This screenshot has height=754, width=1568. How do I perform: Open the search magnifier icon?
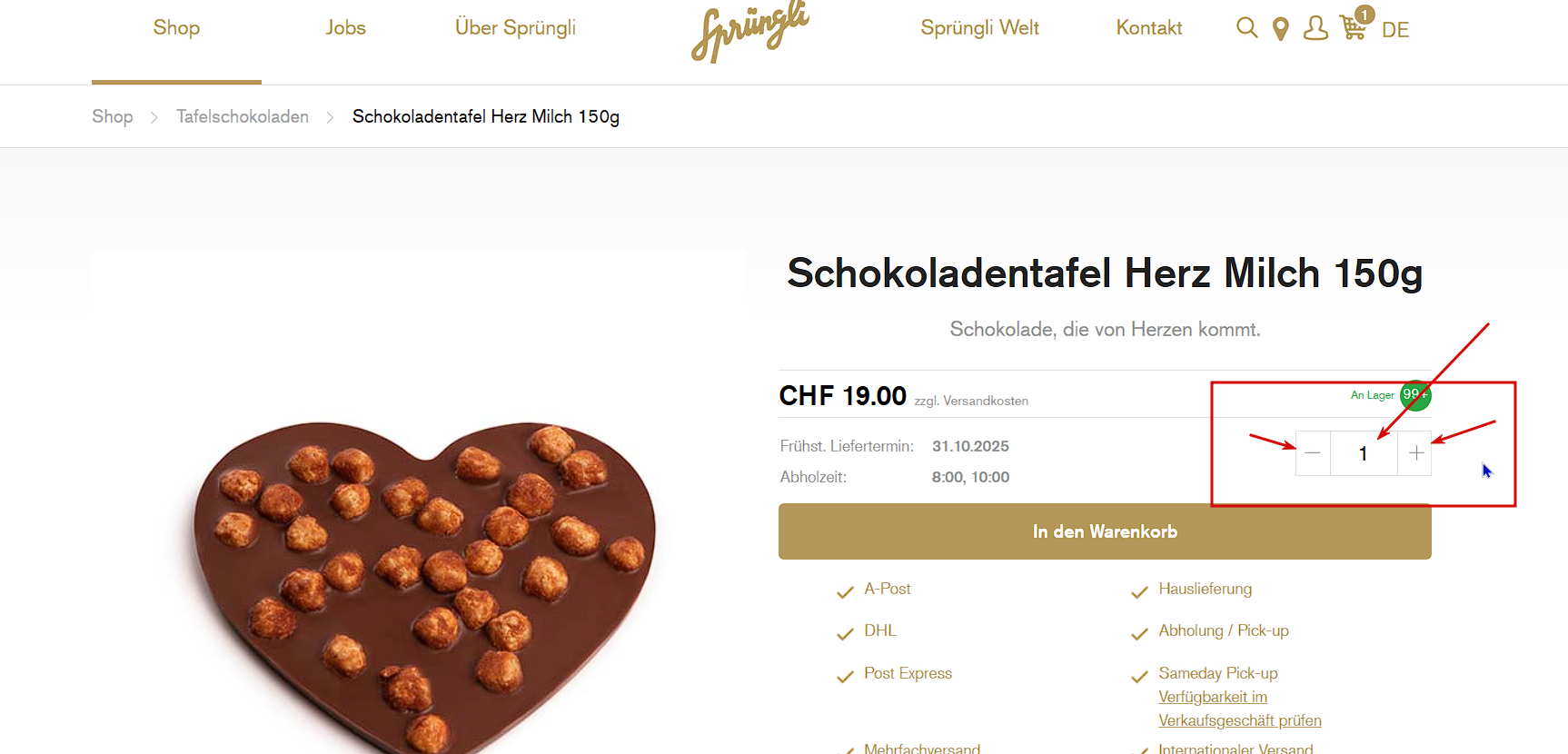click(x=1247, y=28)
